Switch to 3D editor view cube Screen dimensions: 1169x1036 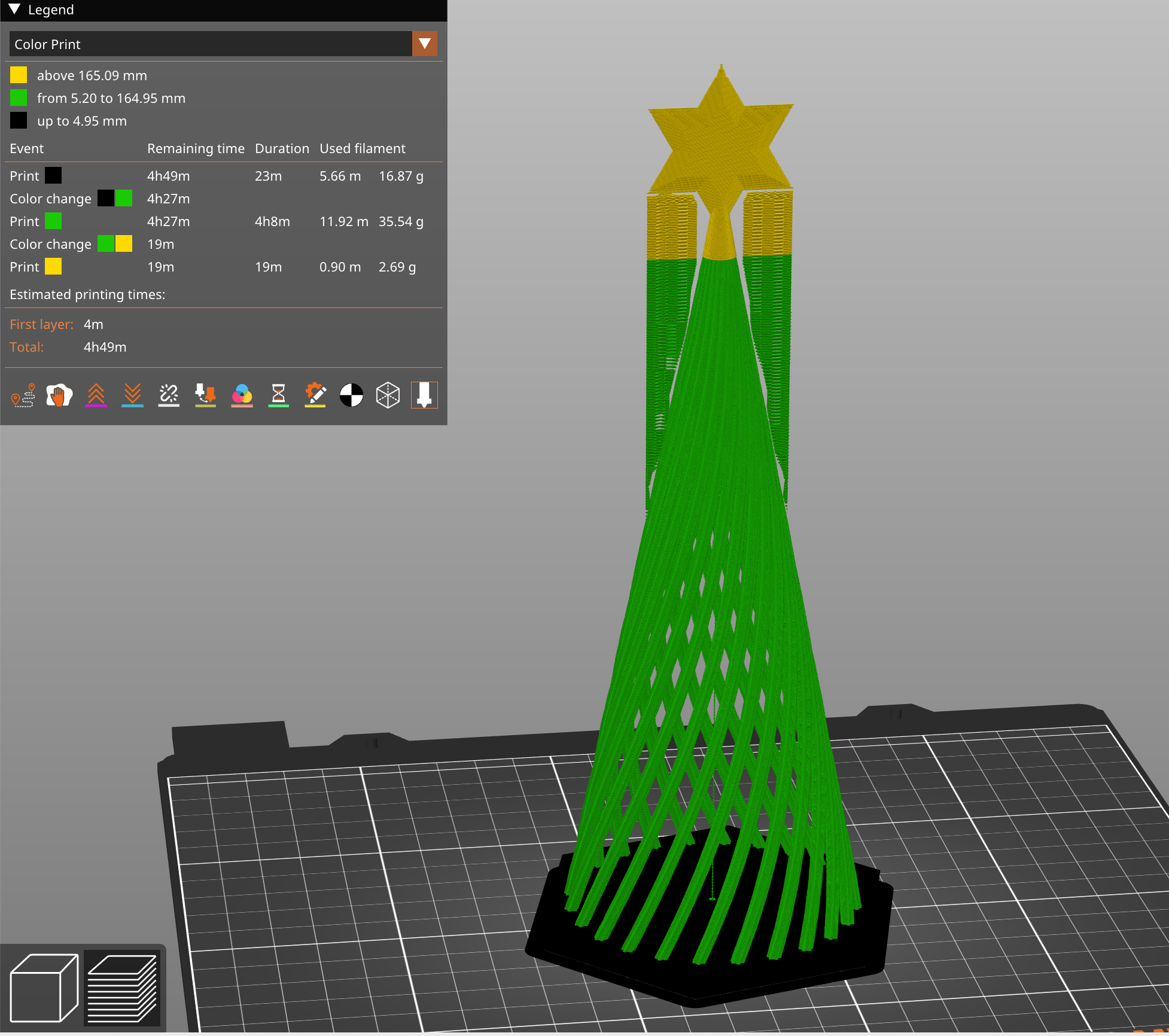44,988
